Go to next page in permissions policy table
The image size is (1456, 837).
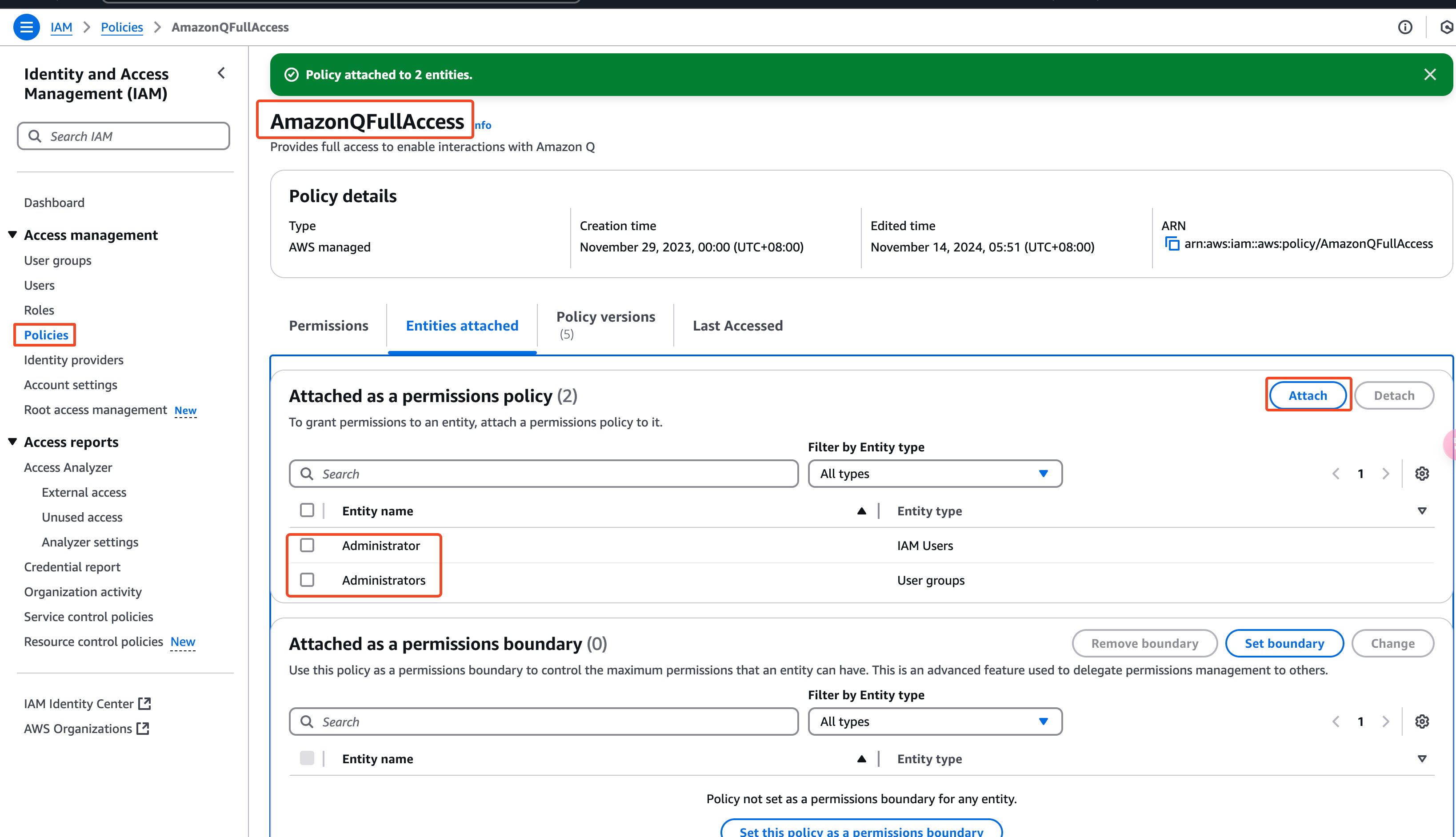[1385, 474]
